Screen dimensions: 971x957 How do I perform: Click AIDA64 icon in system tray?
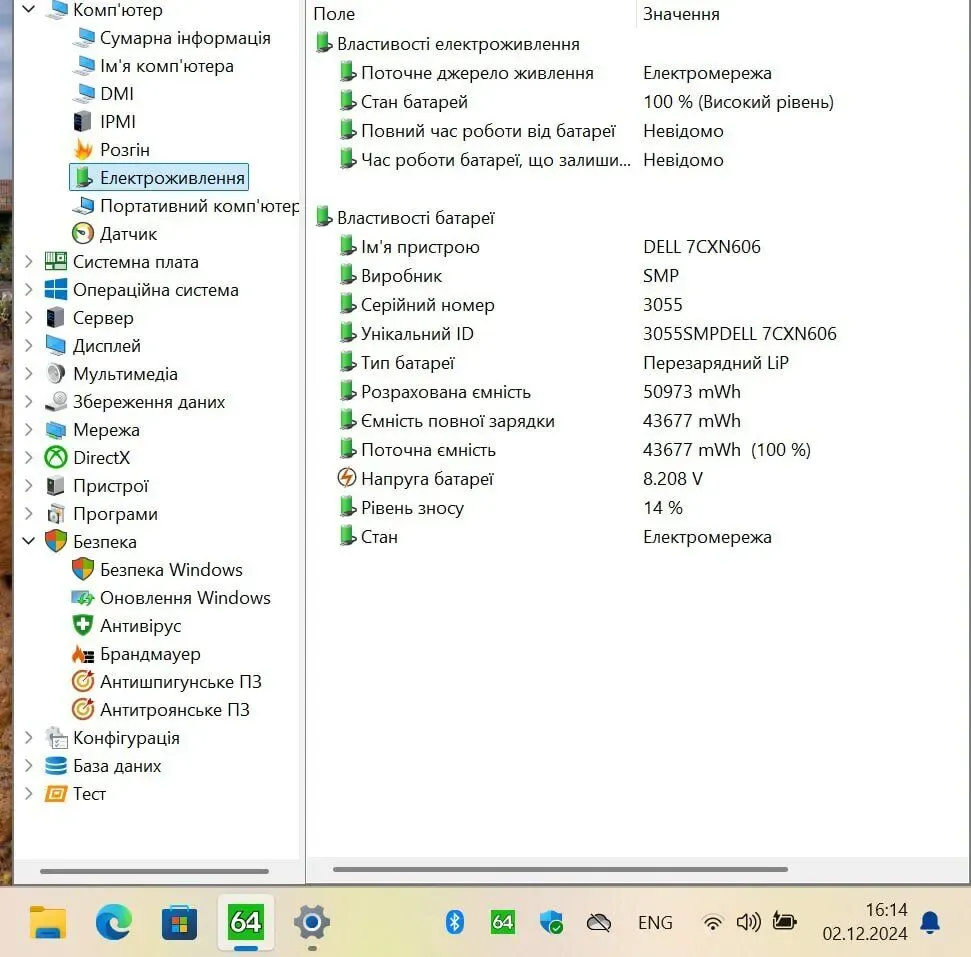click(502, 922)
